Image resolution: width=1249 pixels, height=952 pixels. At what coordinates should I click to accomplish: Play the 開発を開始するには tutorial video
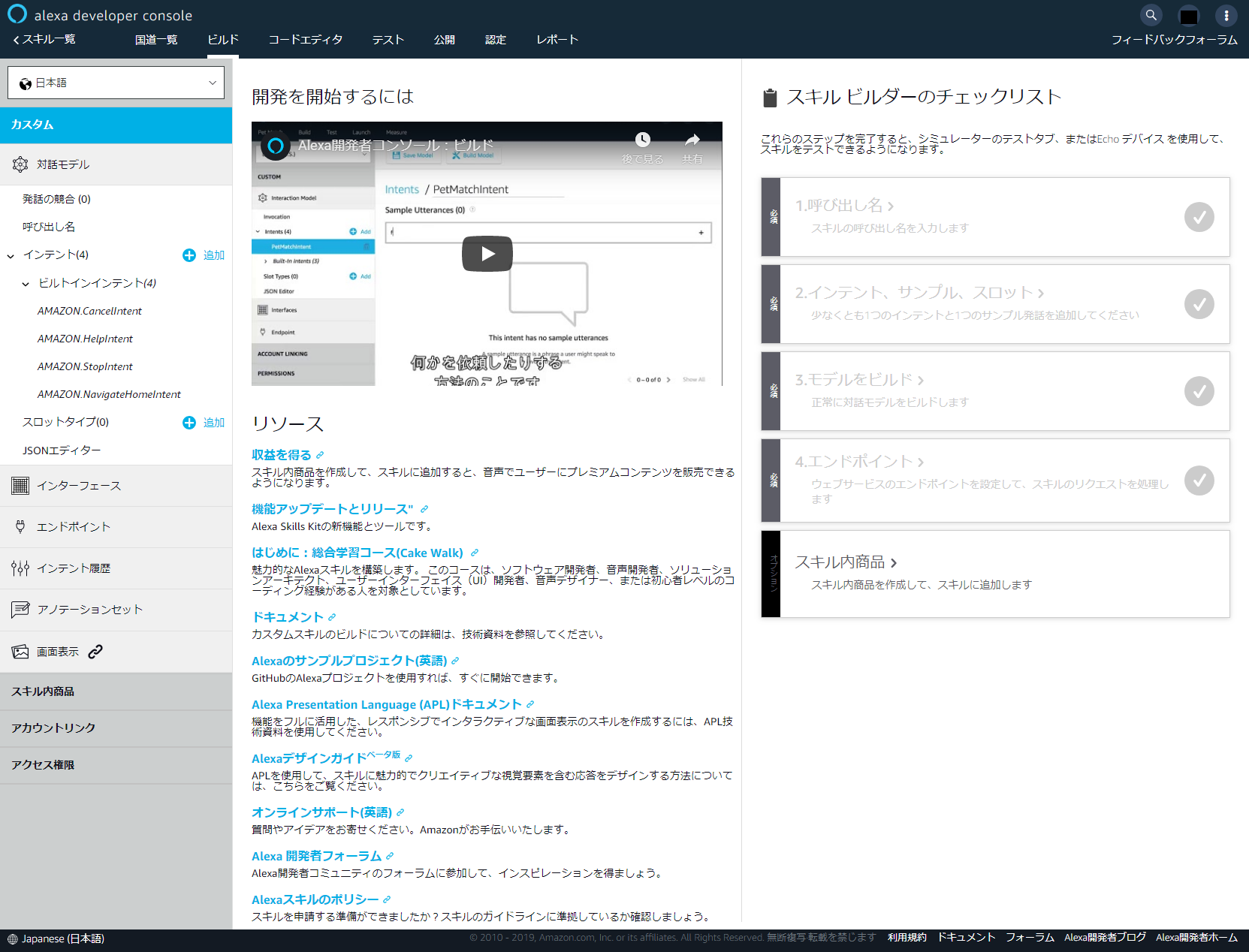(487, 253)
